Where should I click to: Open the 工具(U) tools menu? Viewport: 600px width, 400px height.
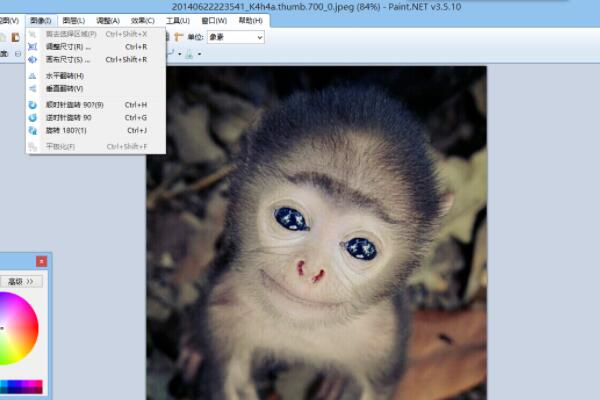(x=178, y=21)
